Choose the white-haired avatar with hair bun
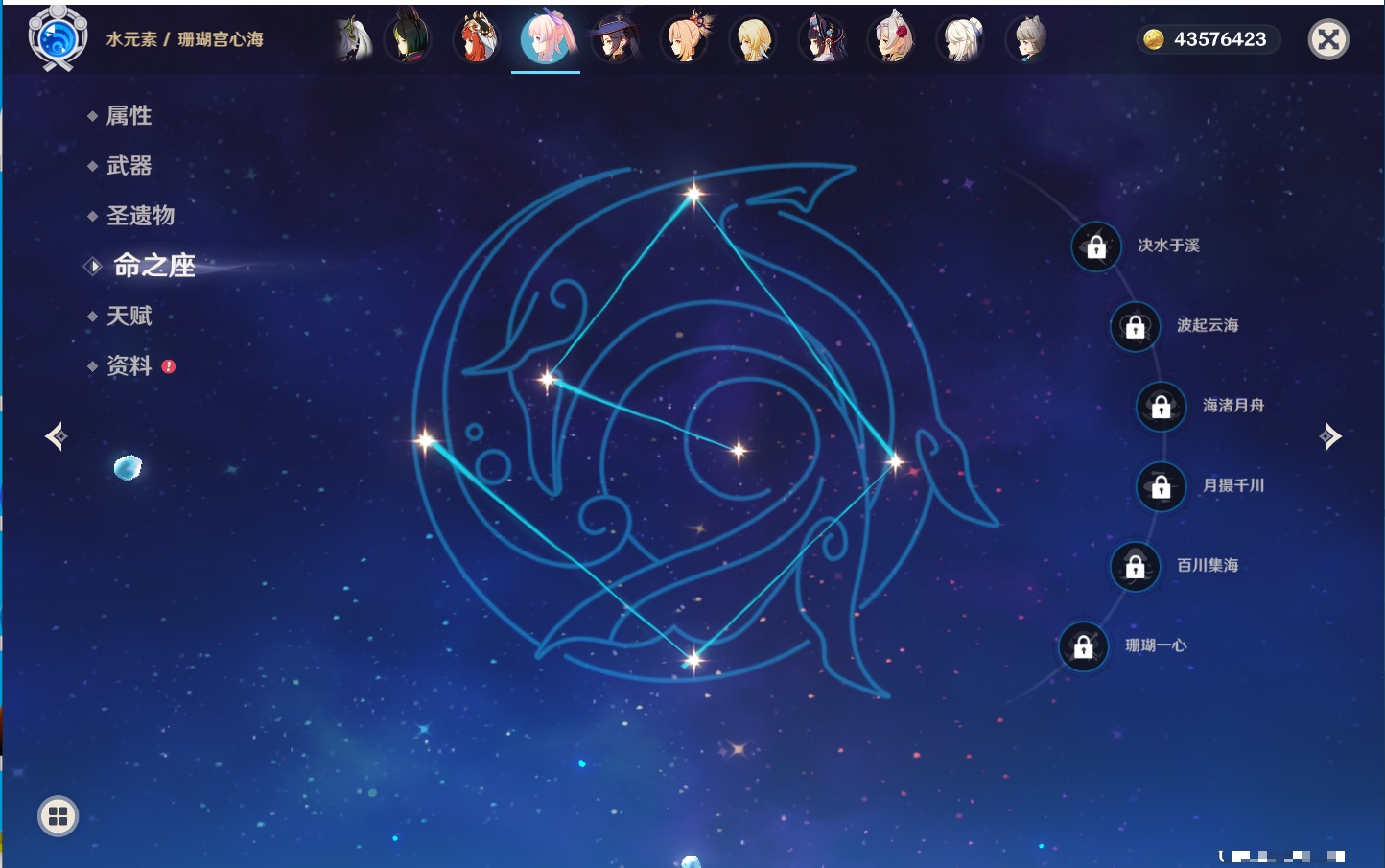The image size is (1385, 868). tap(961, 38)
